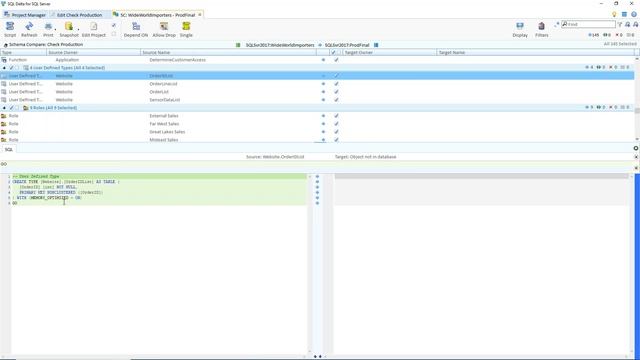Click the Function row icon

(4, 60)
